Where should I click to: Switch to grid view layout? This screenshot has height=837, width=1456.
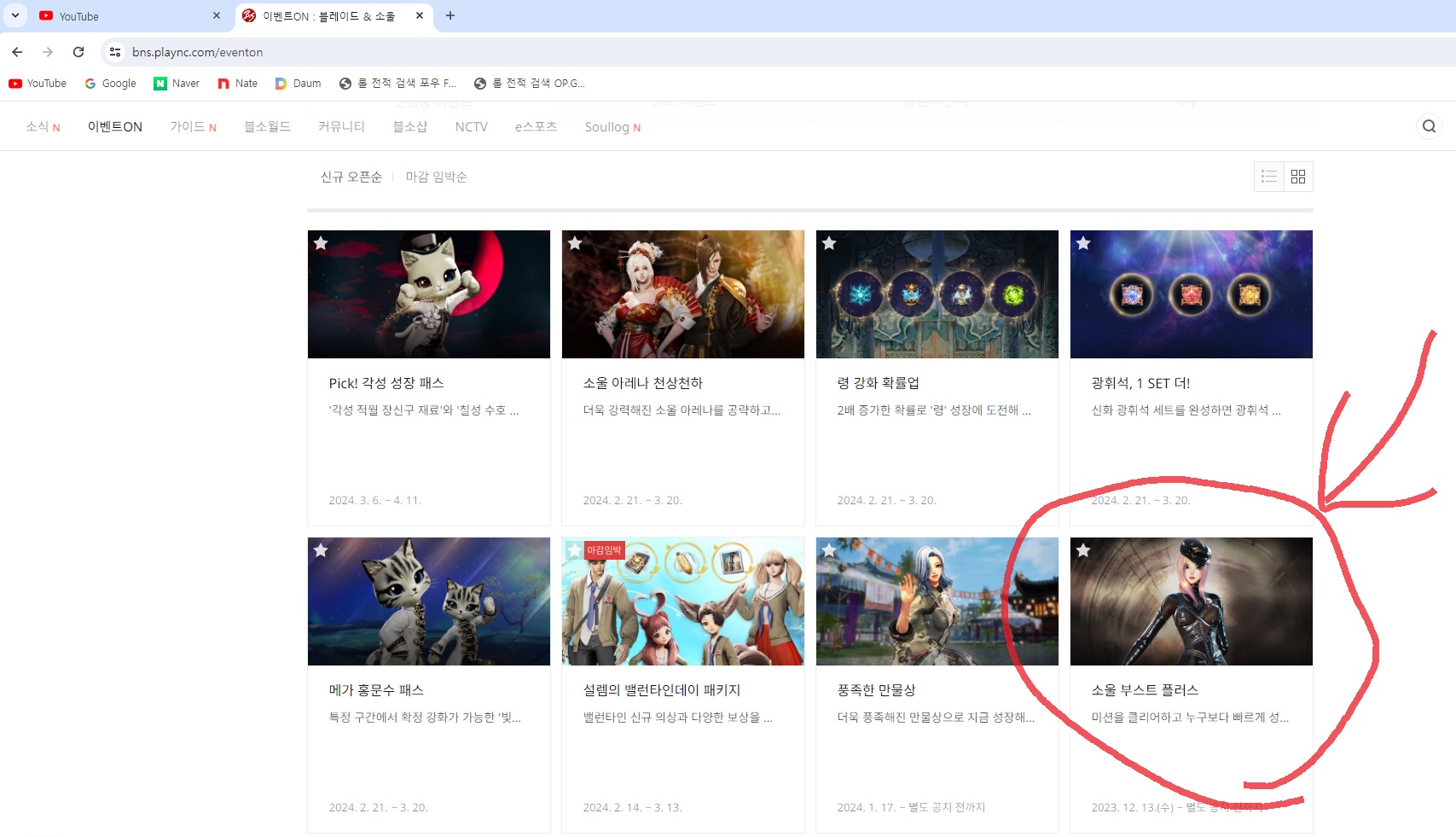coord(1298,176)
